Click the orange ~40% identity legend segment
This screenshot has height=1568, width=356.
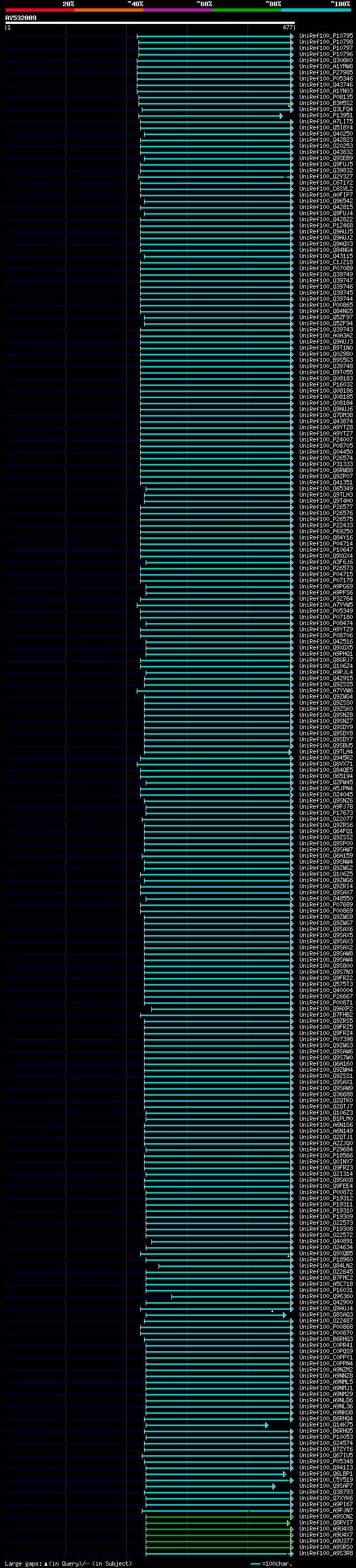[x=109, y=10]
